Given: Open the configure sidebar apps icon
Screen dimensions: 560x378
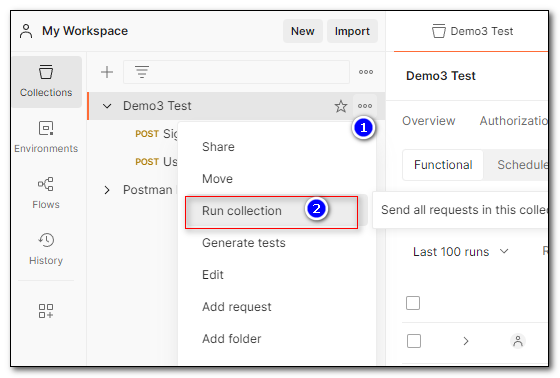Looking at the screenshot, I should pyautogui.click(x=46, y=311).
